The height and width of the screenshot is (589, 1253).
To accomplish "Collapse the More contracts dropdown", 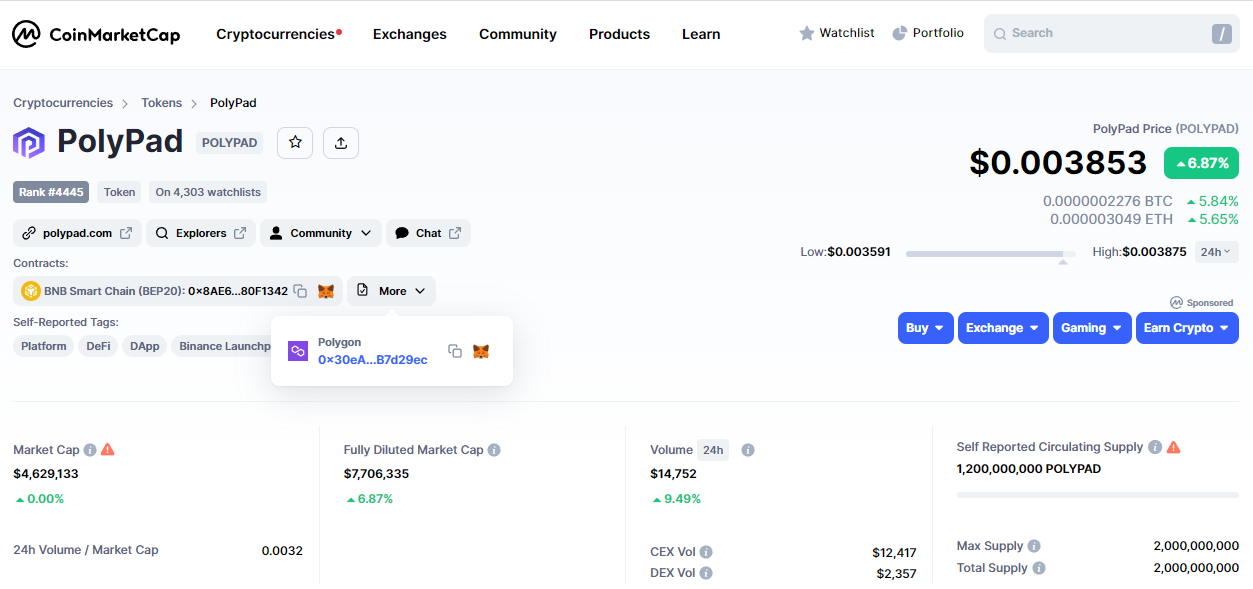I will click(x=391, y=291).
